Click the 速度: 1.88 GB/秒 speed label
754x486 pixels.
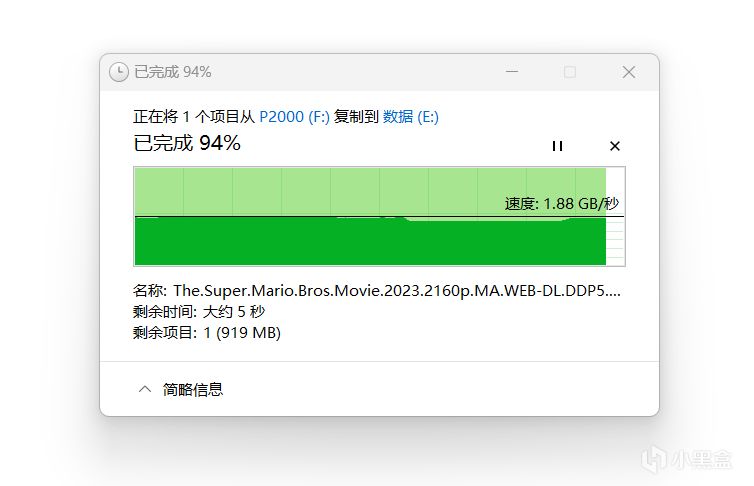567,203
